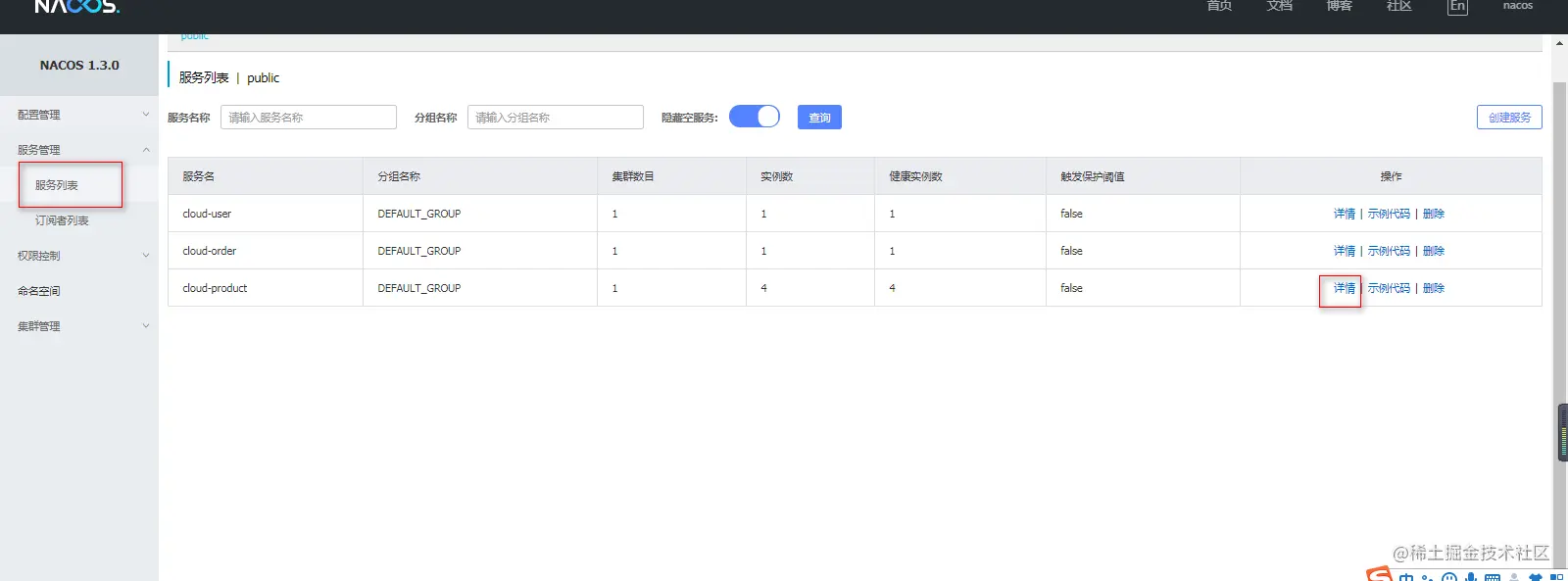Open 服务列表 in the sidebar
This screenshot has width=1568, height=581.
coord(57,185)
